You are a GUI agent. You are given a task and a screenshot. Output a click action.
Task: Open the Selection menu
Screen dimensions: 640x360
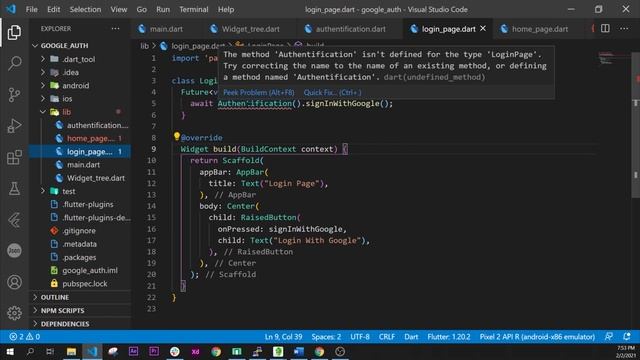click(85, 9)
